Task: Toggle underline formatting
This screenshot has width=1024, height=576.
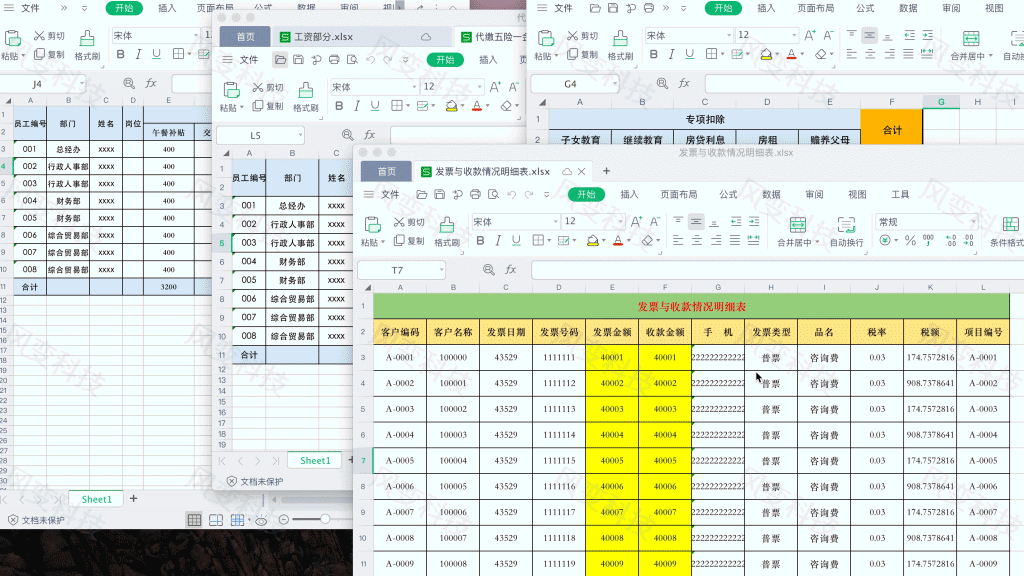Action: (x=516, y=240)
